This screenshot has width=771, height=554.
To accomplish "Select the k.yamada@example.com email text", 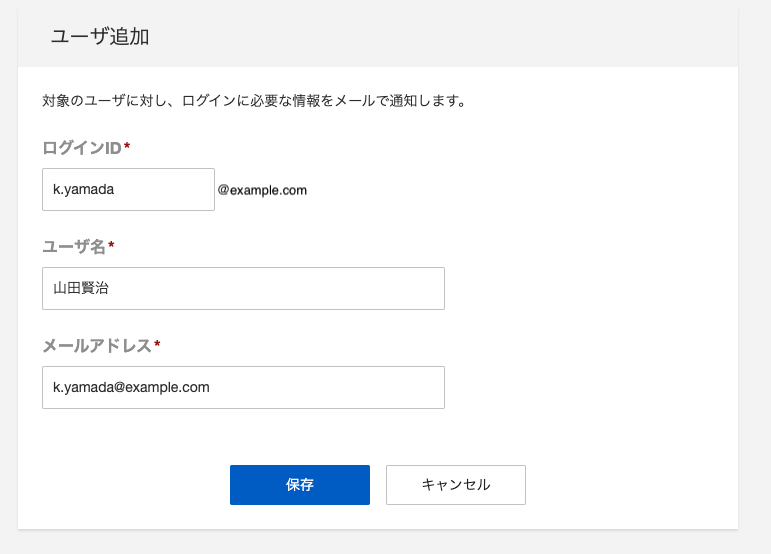I will point(131,387).
